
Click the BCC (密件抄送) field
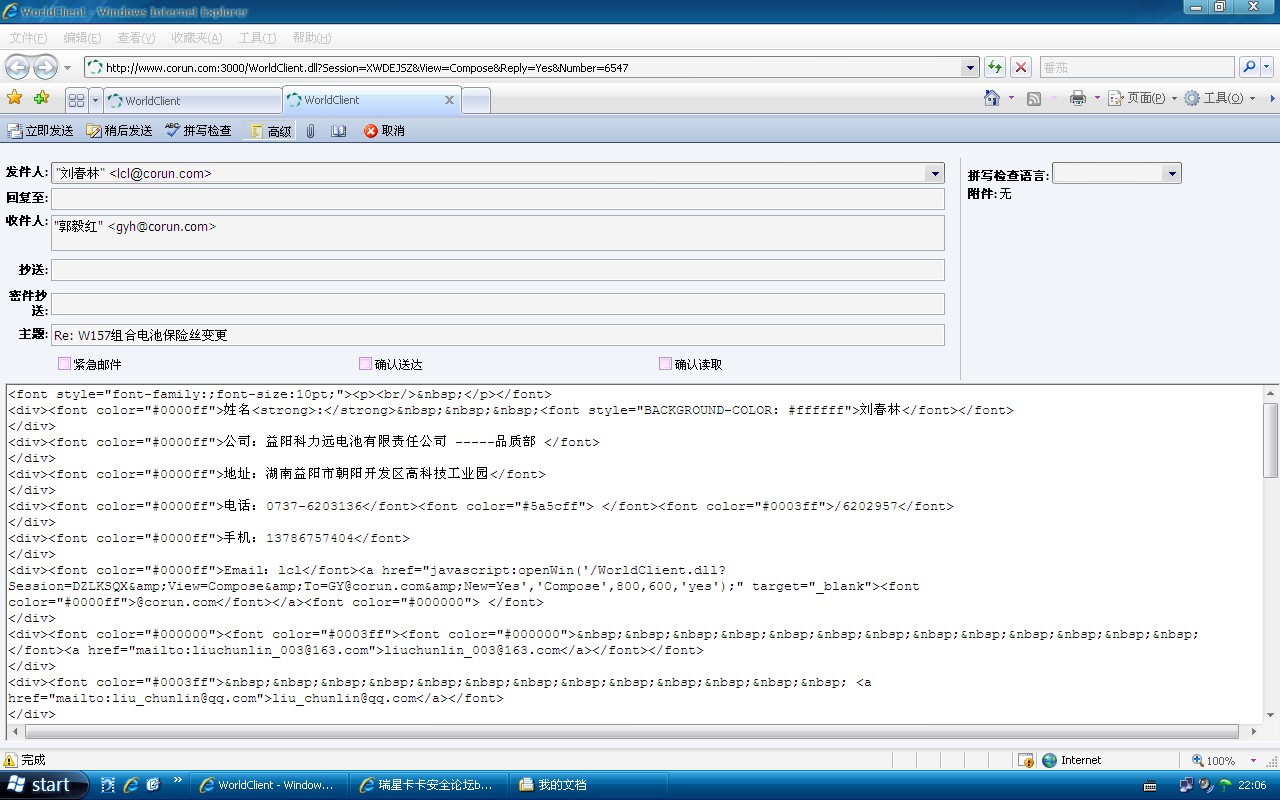pyautogui.click(x=498, y=304)
